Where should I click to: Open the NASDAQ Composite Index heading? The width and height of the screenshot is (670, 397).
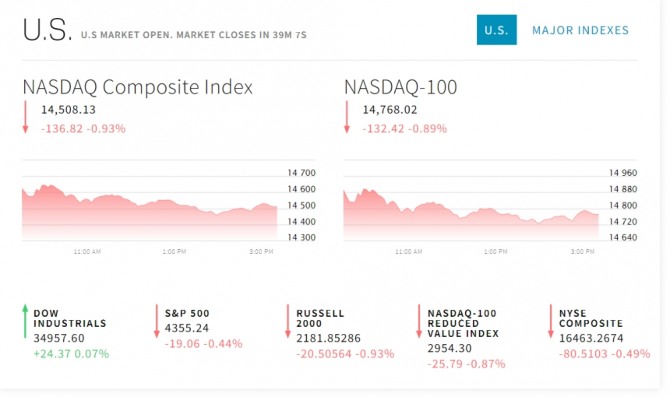[x=138, y=87]
